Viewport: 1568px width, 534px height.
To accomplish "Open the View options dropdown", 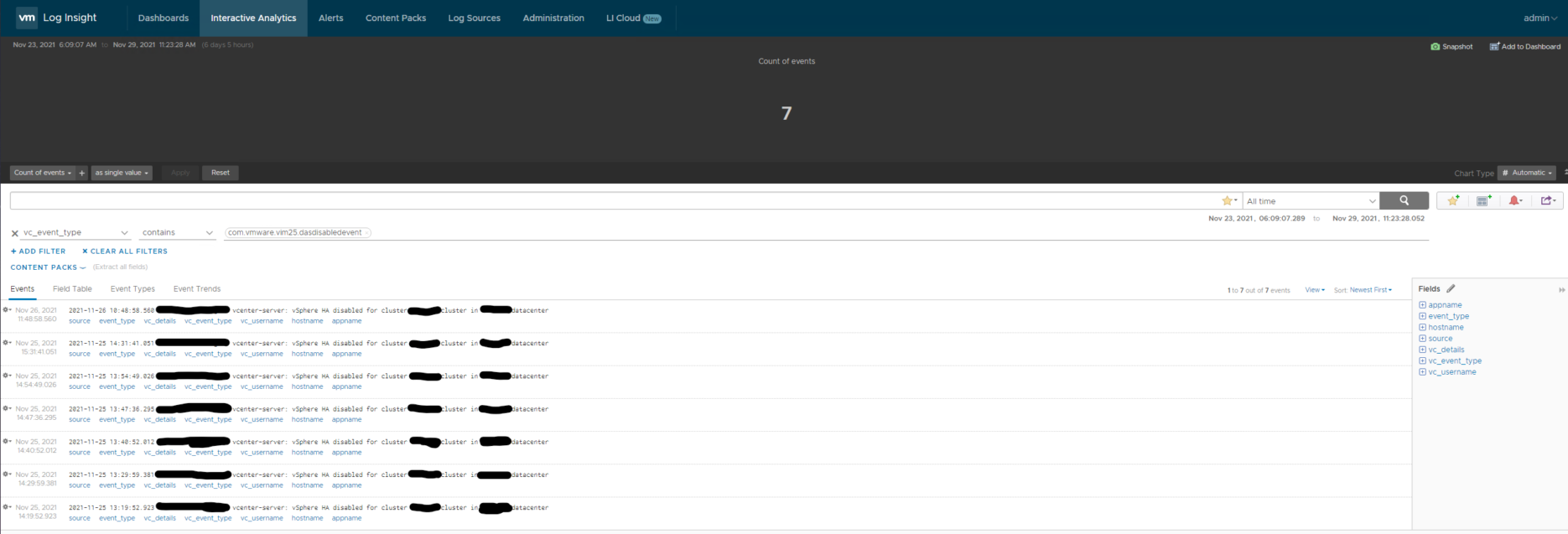I will 1315,290.
